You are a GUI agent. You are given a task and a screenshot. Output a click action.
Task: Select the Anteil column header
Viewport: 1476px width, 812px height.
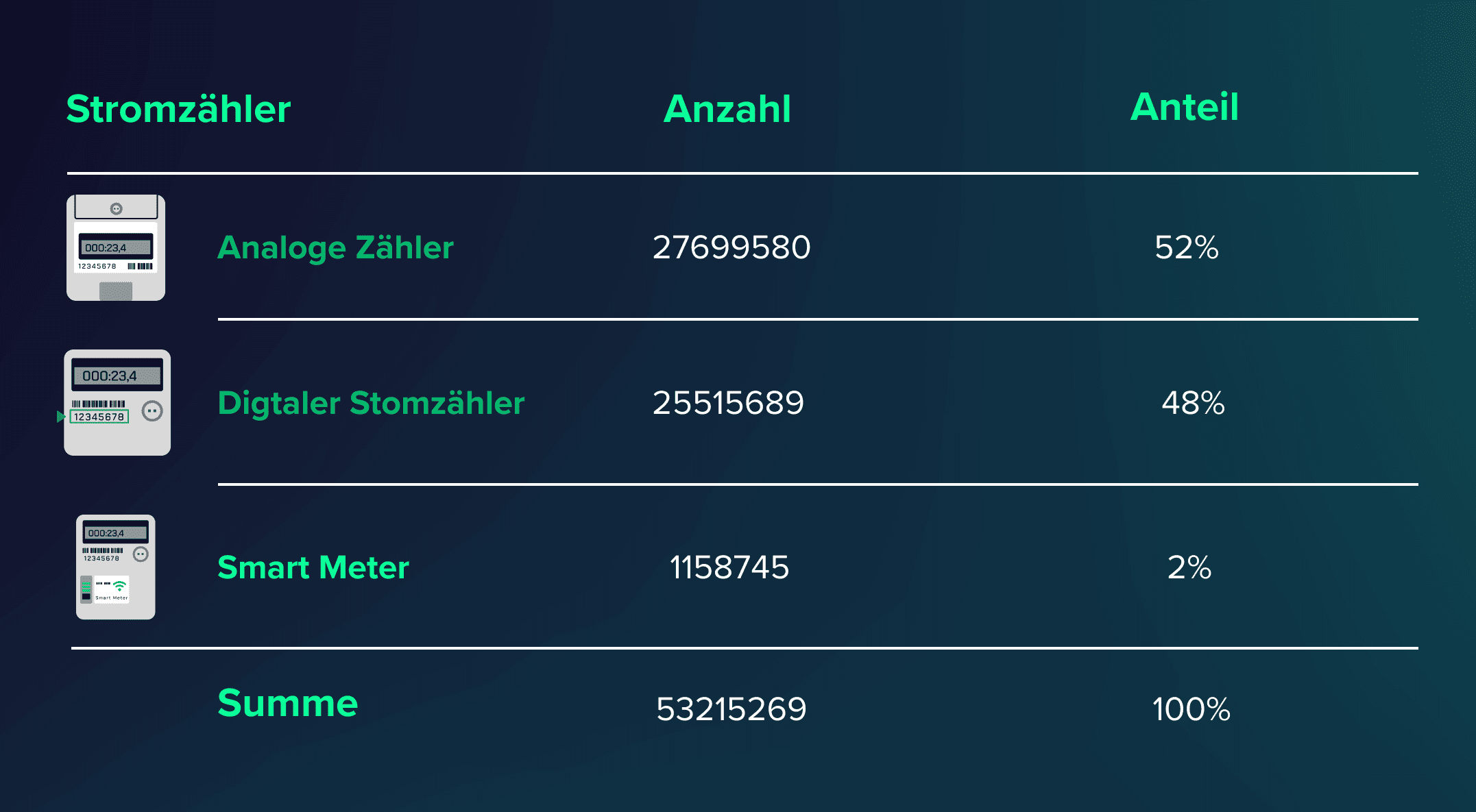point(1184,107)
